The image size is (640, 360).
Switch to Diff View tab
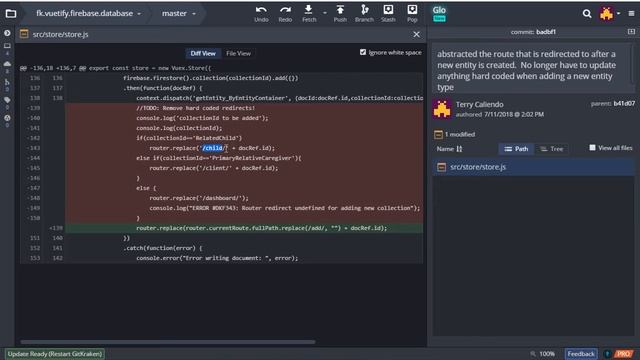click(203, 53)
